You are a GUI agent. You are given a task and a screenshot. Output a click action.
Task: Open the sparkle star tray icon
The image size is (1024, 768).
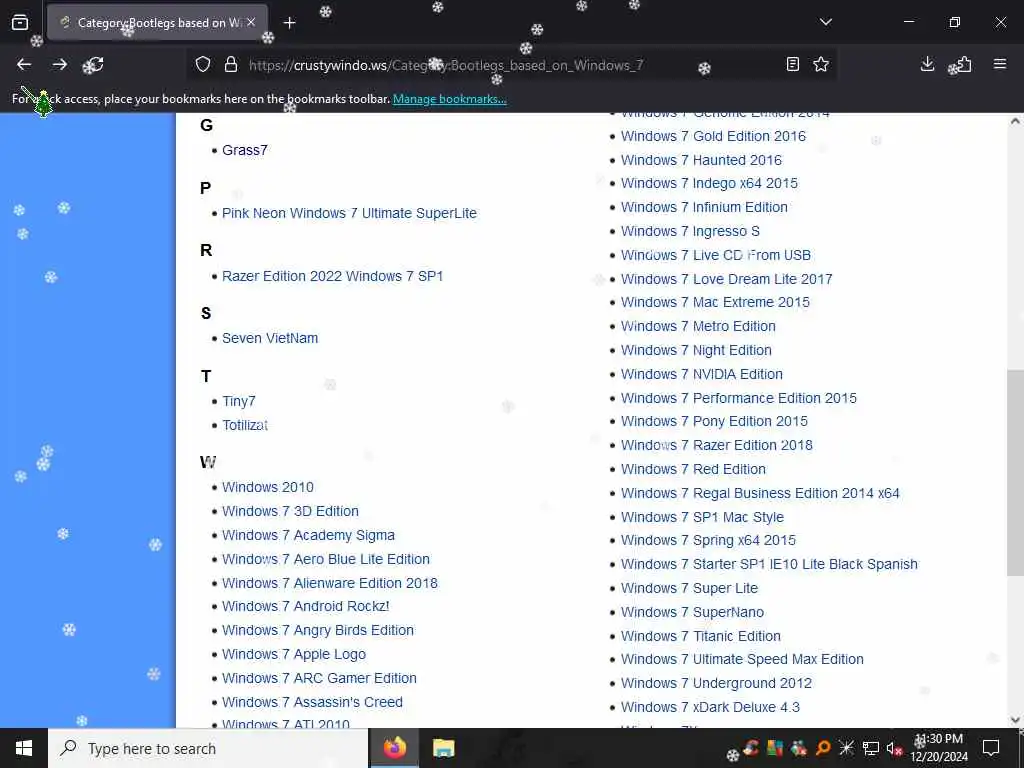(846, 748)
